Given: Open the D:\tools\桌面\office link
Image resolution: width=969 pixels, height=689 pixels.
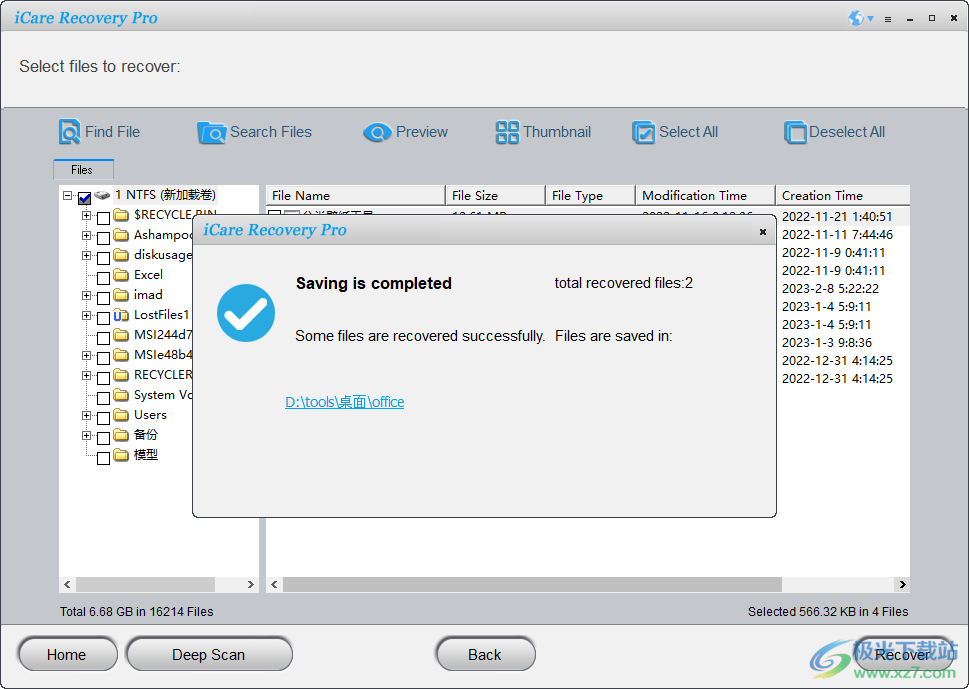Looking at the screenshot, I should [344, 401].
